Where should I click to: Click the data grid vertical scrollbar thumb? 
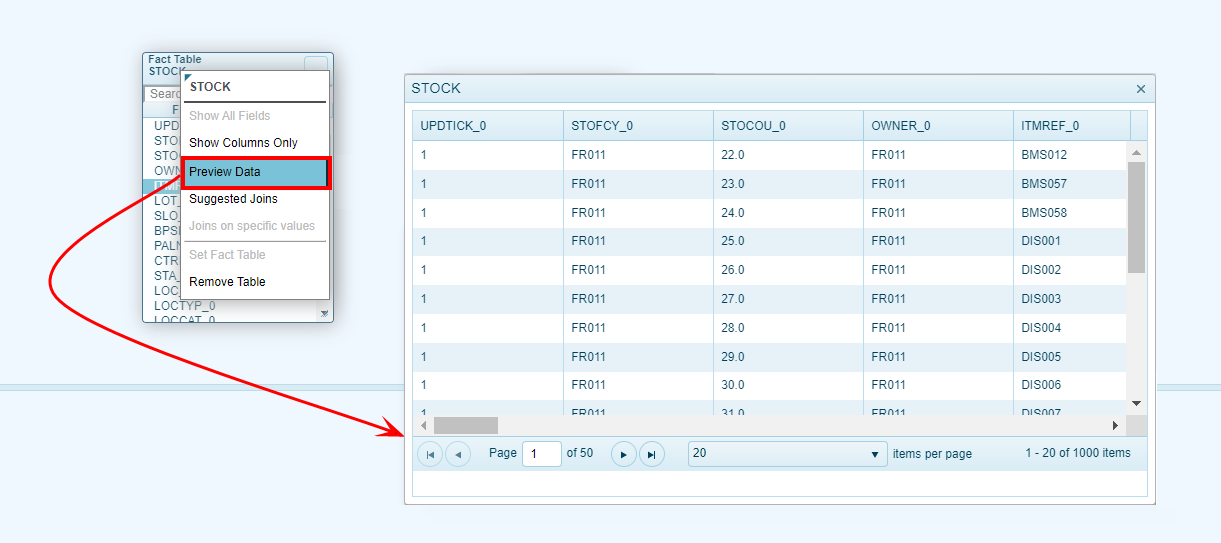pos(1136,217)
